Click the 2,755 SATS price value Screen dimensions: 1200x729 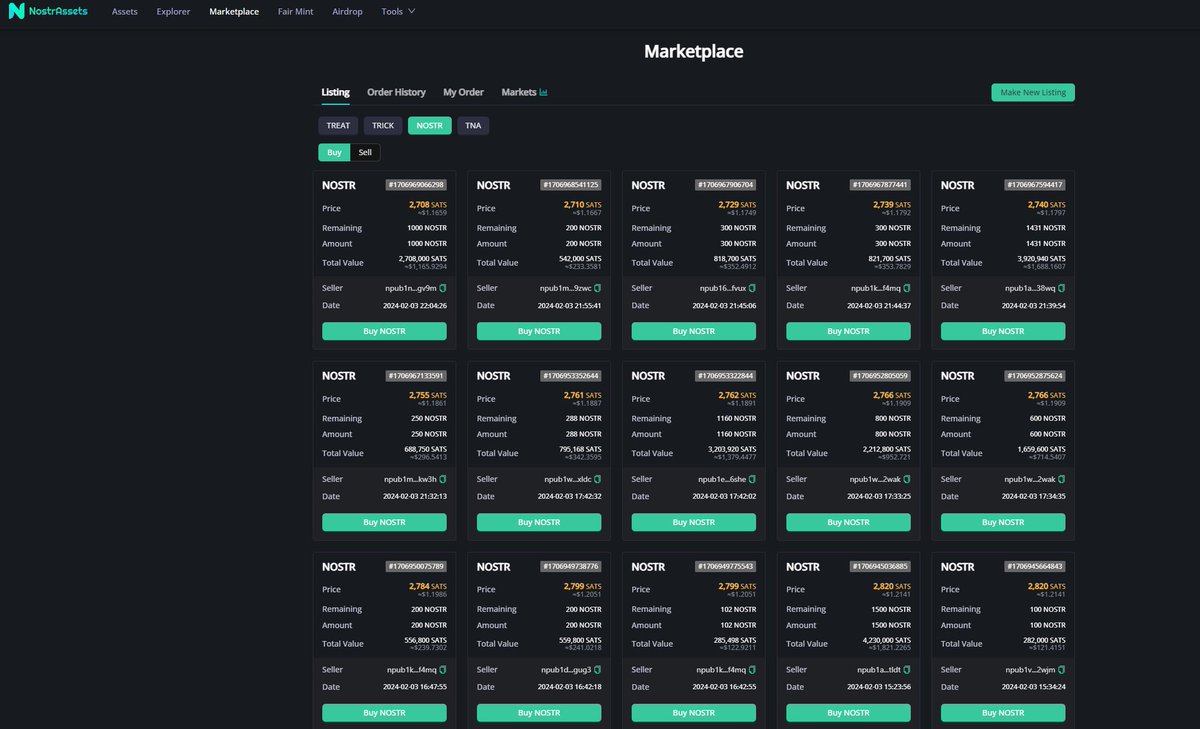pos(428,395)
